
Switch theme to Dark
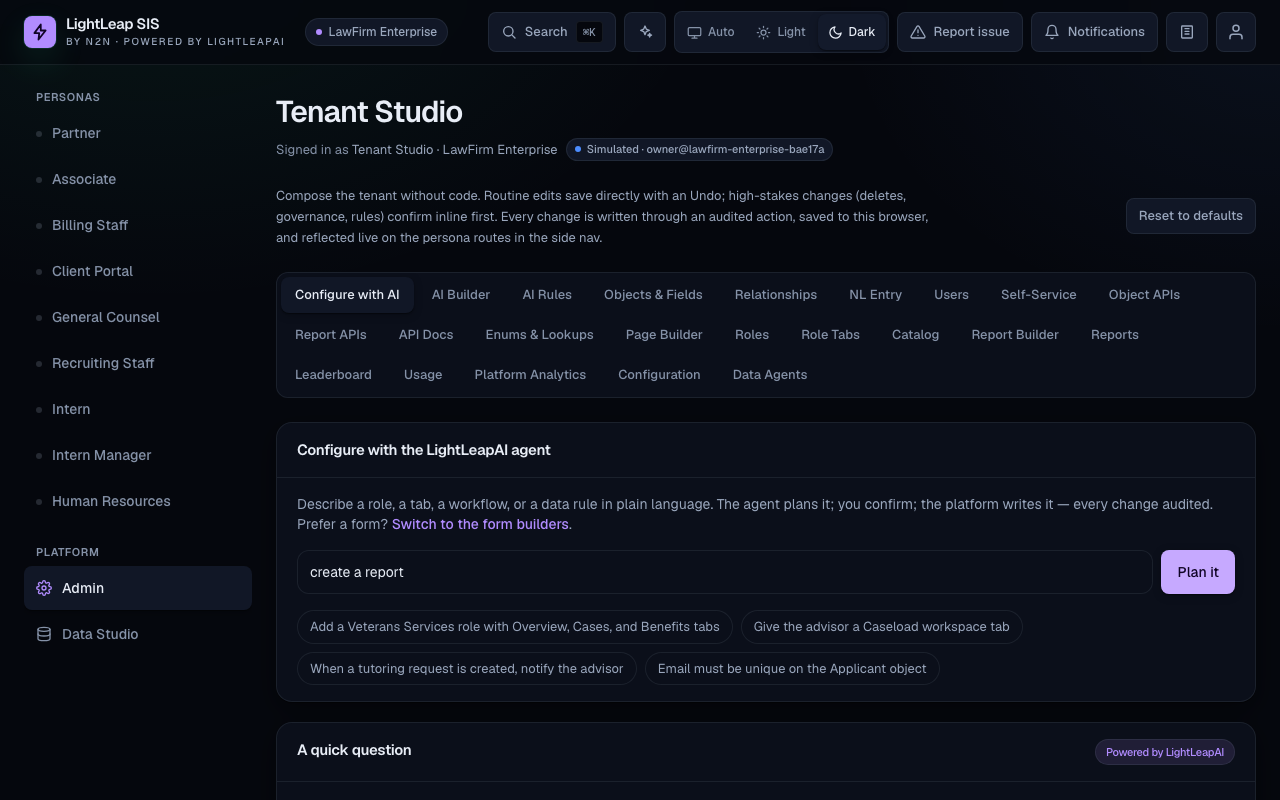point(852,32)
